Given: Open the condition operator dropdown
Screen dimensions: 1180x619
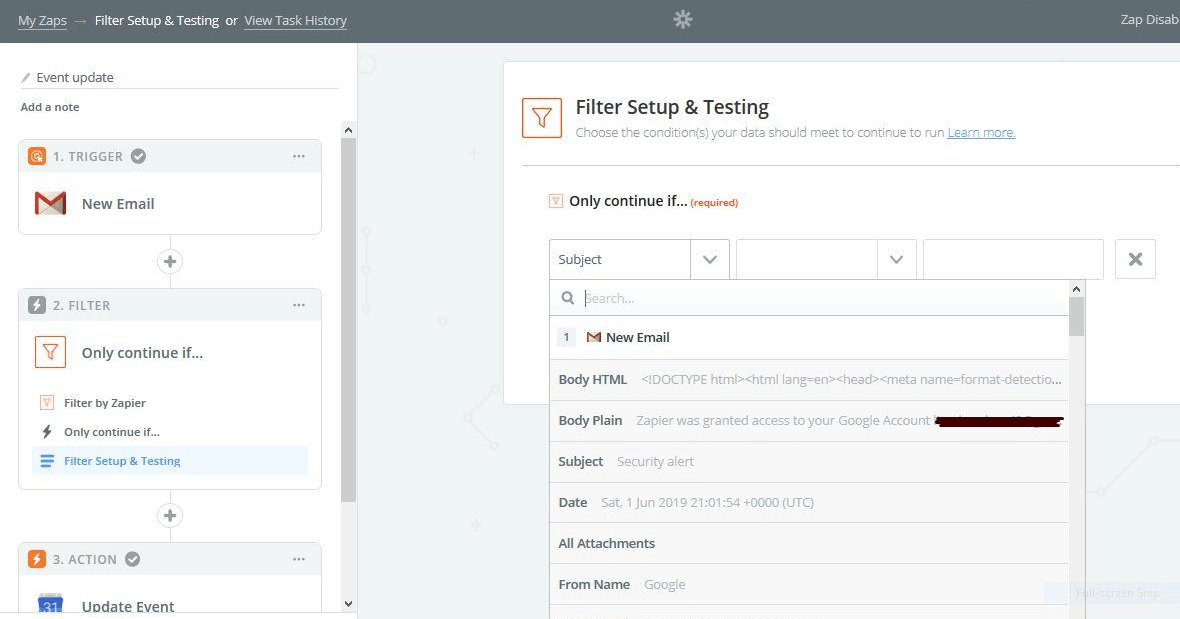Looking at the screenshot, I should (896, 258).
